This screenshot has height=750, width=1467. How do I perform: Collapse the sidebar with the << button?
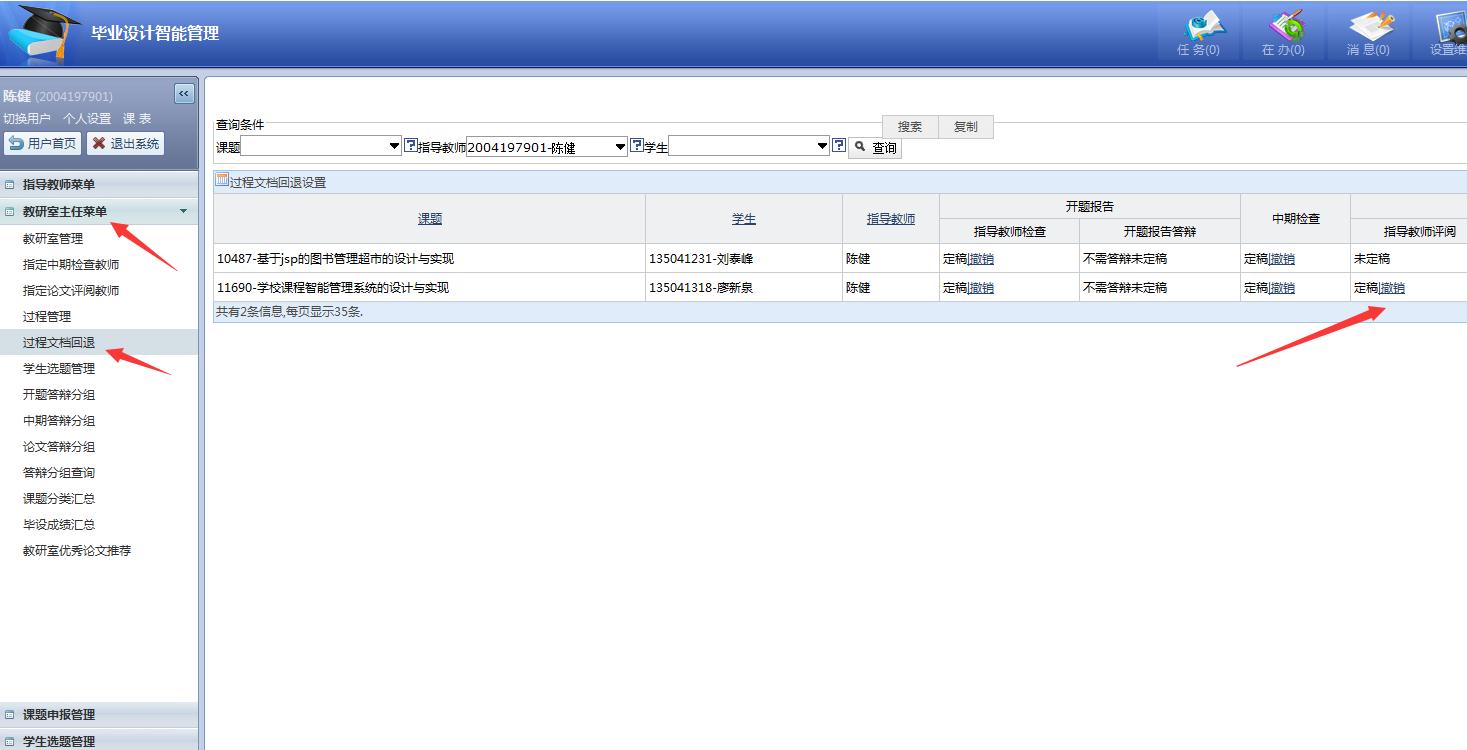[x=184, y=93]
